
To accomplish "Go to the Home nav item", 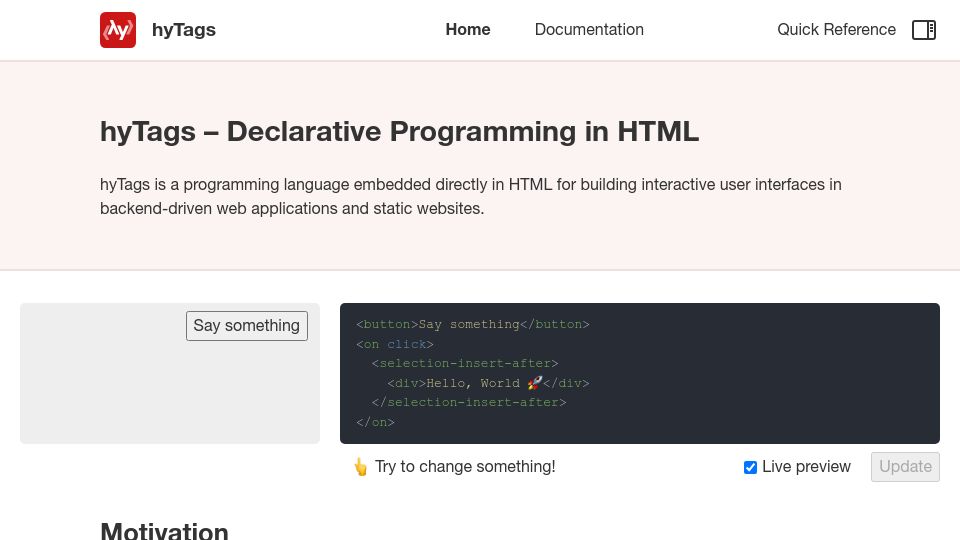I will pos(468,29).
